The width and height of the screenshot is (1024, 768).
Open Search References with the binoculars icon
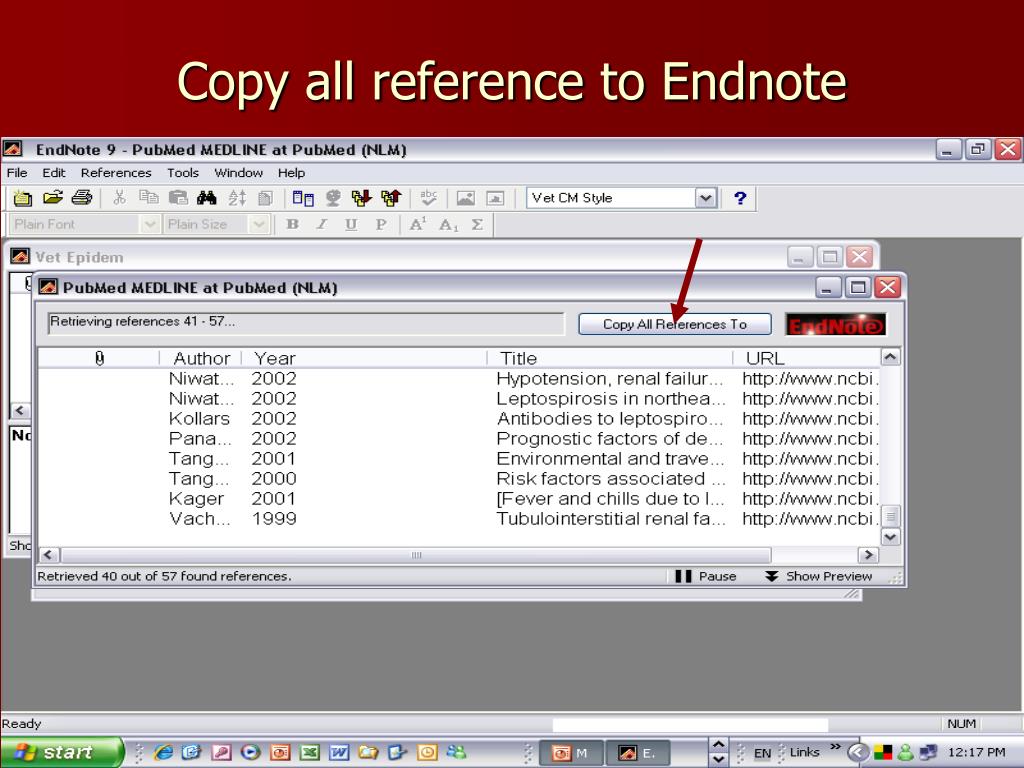(207, 197)
